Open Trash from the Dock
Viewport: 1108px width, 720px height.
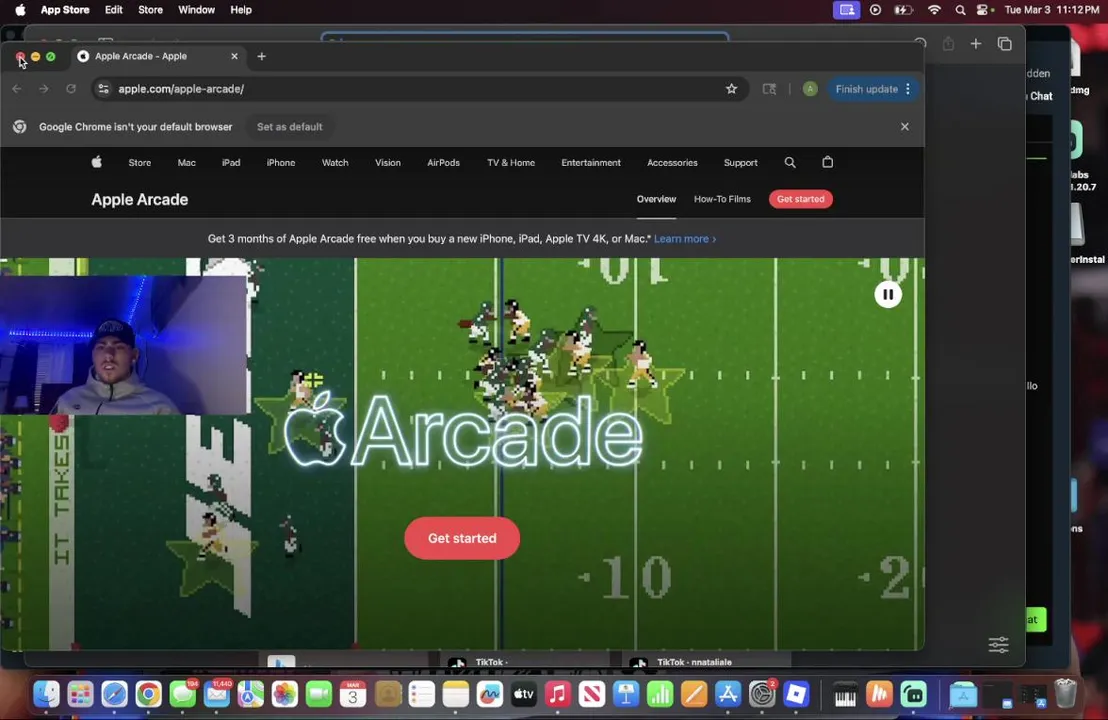[x=1065, y=694]
